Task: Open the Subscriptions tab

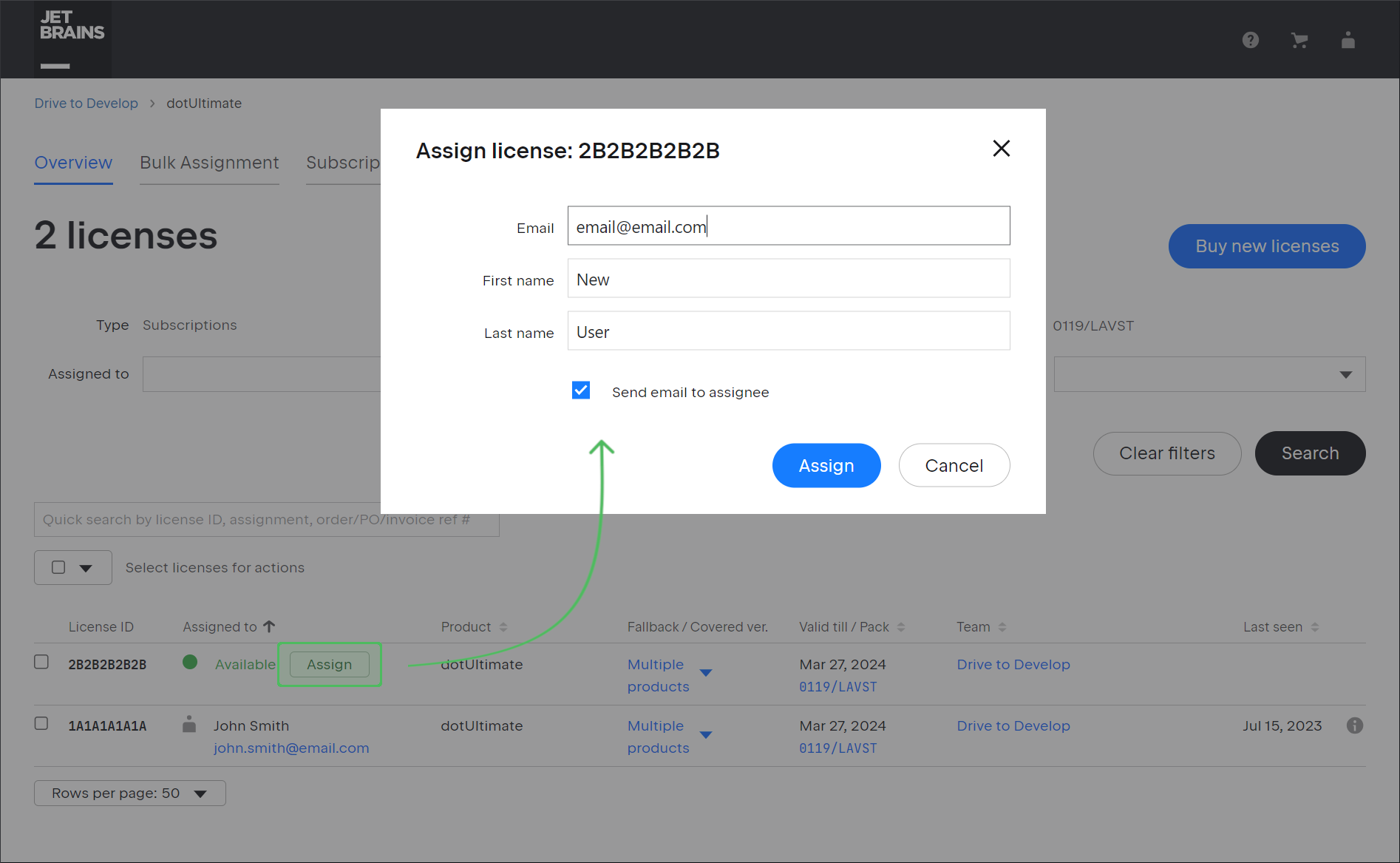Action: [343, 163]
